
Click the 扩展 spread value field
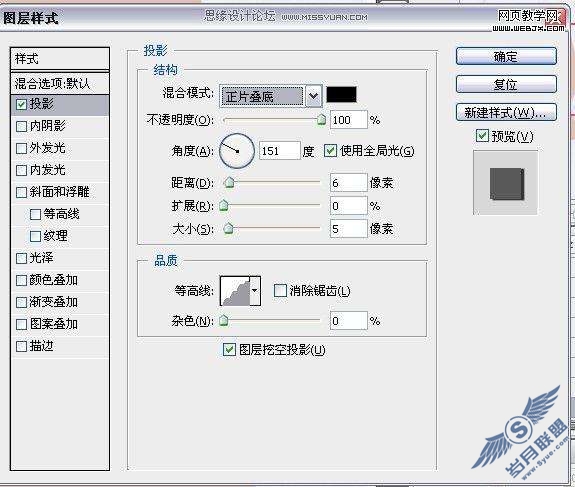349,206
